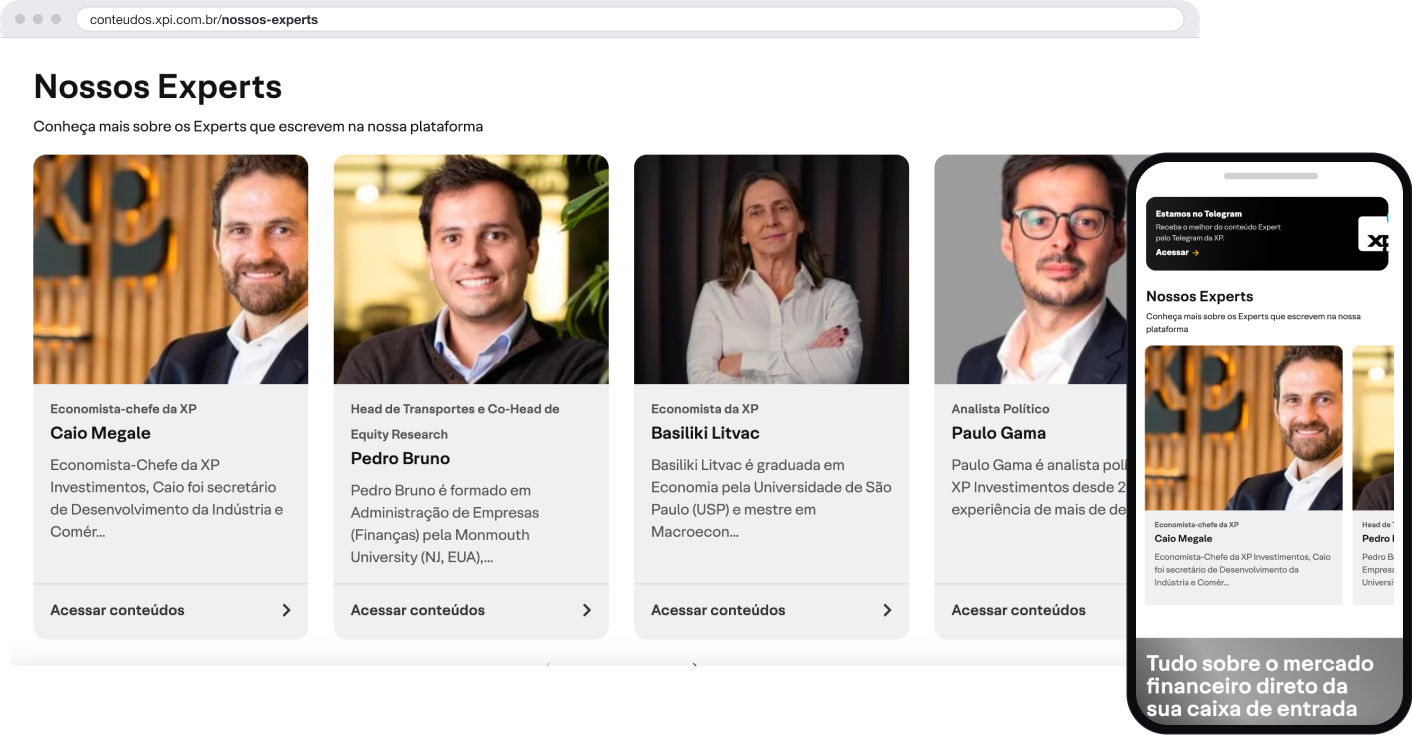Click Basiliki Litvac's photo
The width and height of the screenshot is (1412, 746).
tap(771, 269)
